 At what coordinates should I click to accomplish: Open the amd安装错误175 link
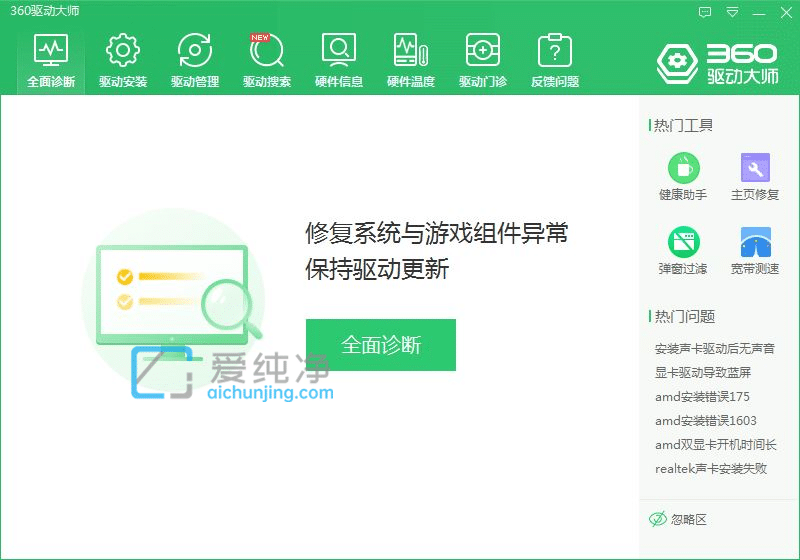click(x=702, y=397)
